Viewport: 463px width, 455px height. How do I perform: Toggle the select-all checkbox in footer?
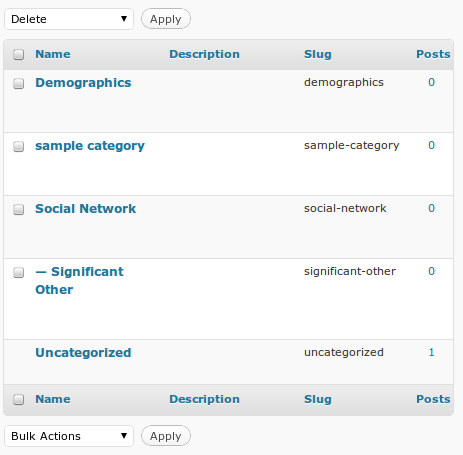pos(19,399)
